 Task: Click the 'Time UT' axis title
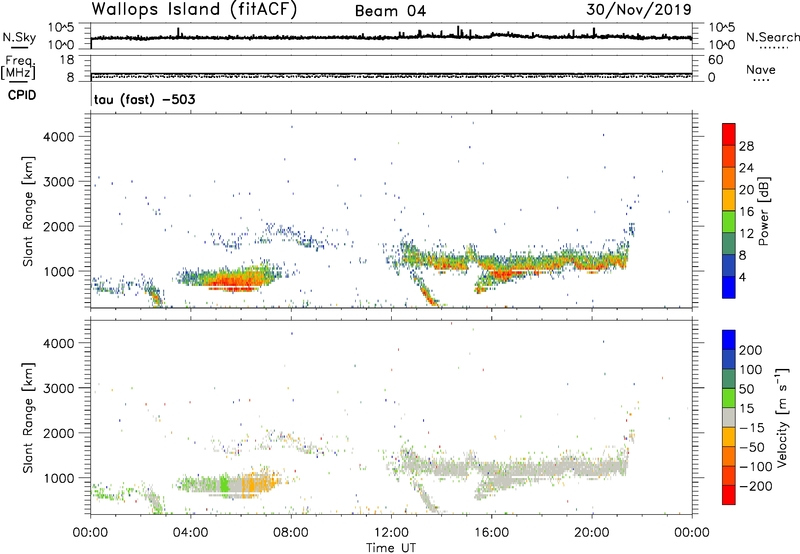[x=391, y=547]
